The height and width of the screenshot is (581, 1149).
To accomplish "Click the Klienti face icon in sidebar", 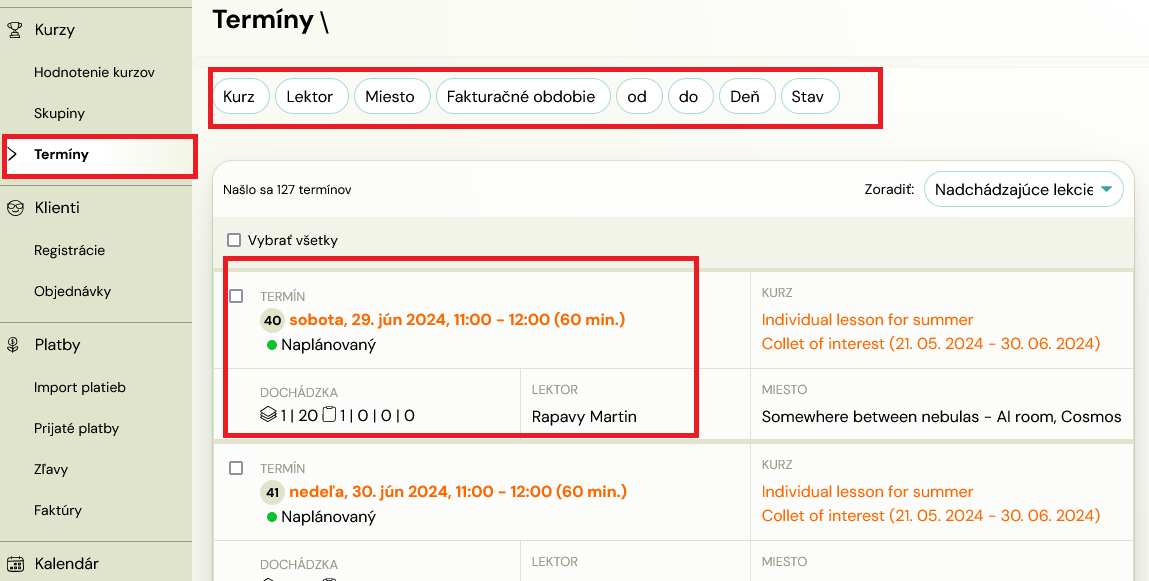I will pyautogui.click(x=15, y=208).
